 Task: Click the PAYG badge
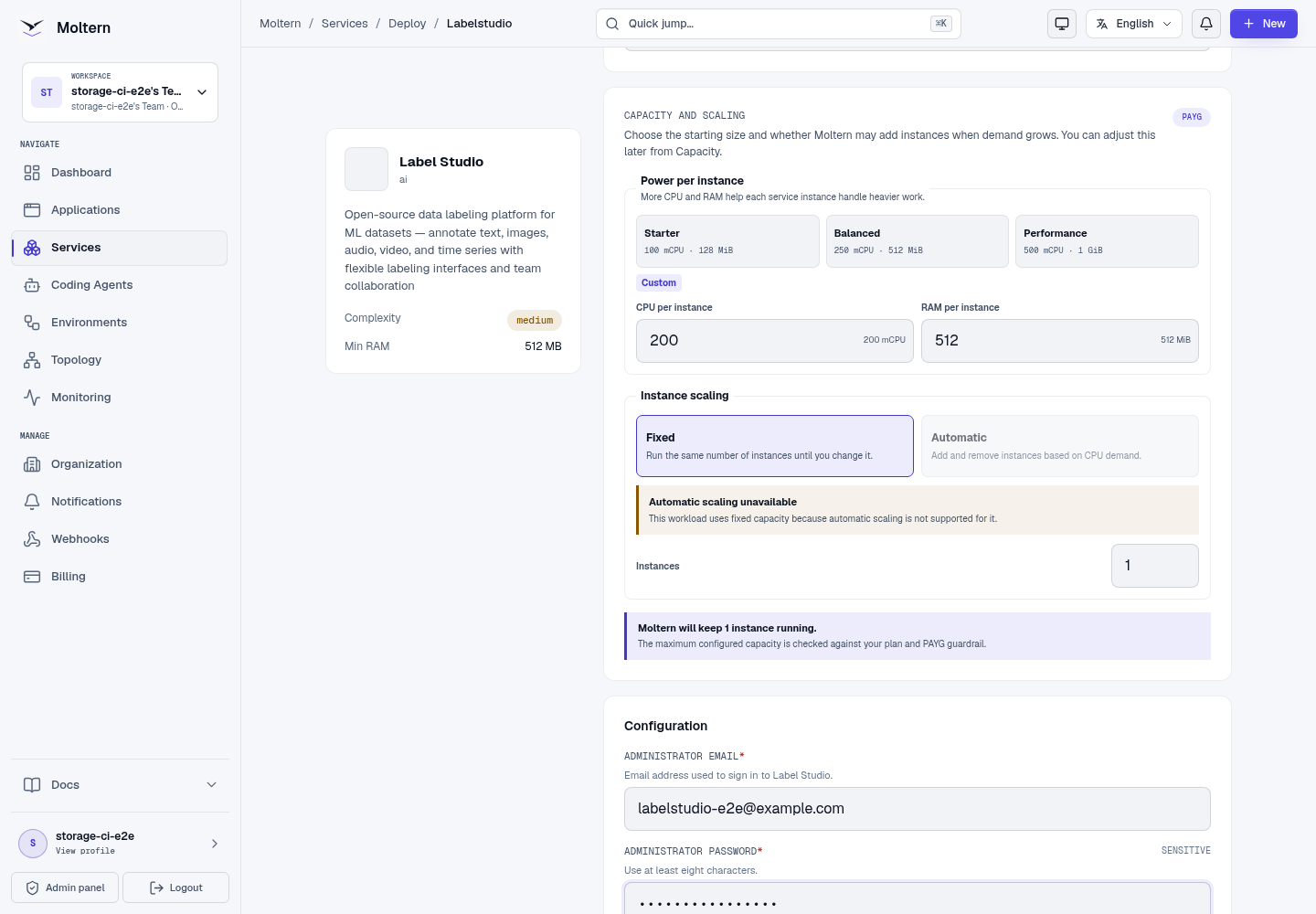[x=1192, y=117]
